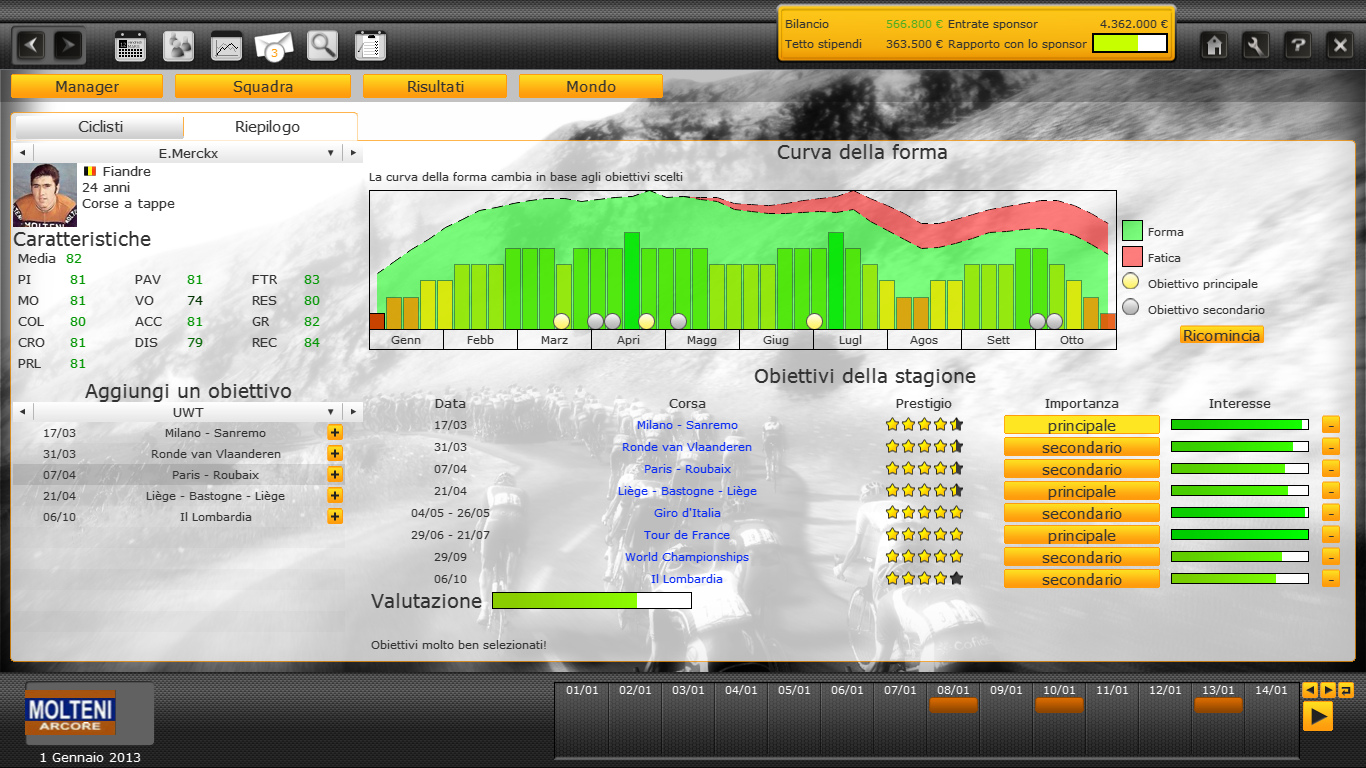Click the magnifying glass search icon
The image size is (1366, 768).
(322, 46)
